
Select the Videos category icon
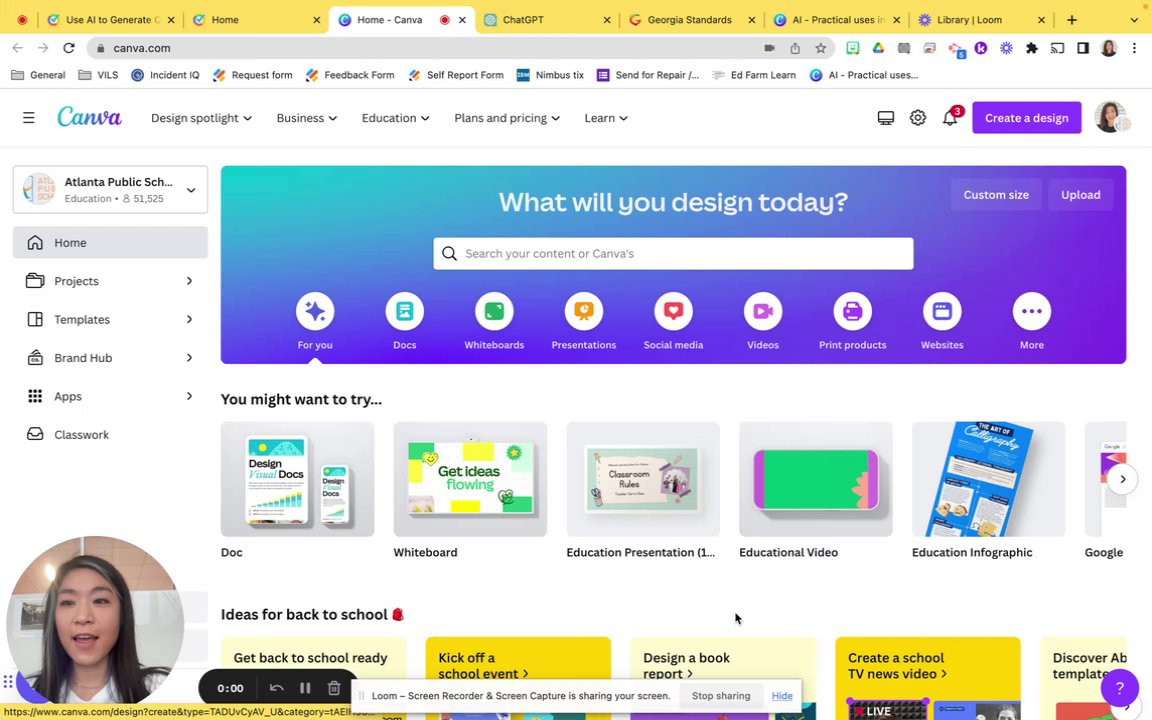click(x=763, y=312)
